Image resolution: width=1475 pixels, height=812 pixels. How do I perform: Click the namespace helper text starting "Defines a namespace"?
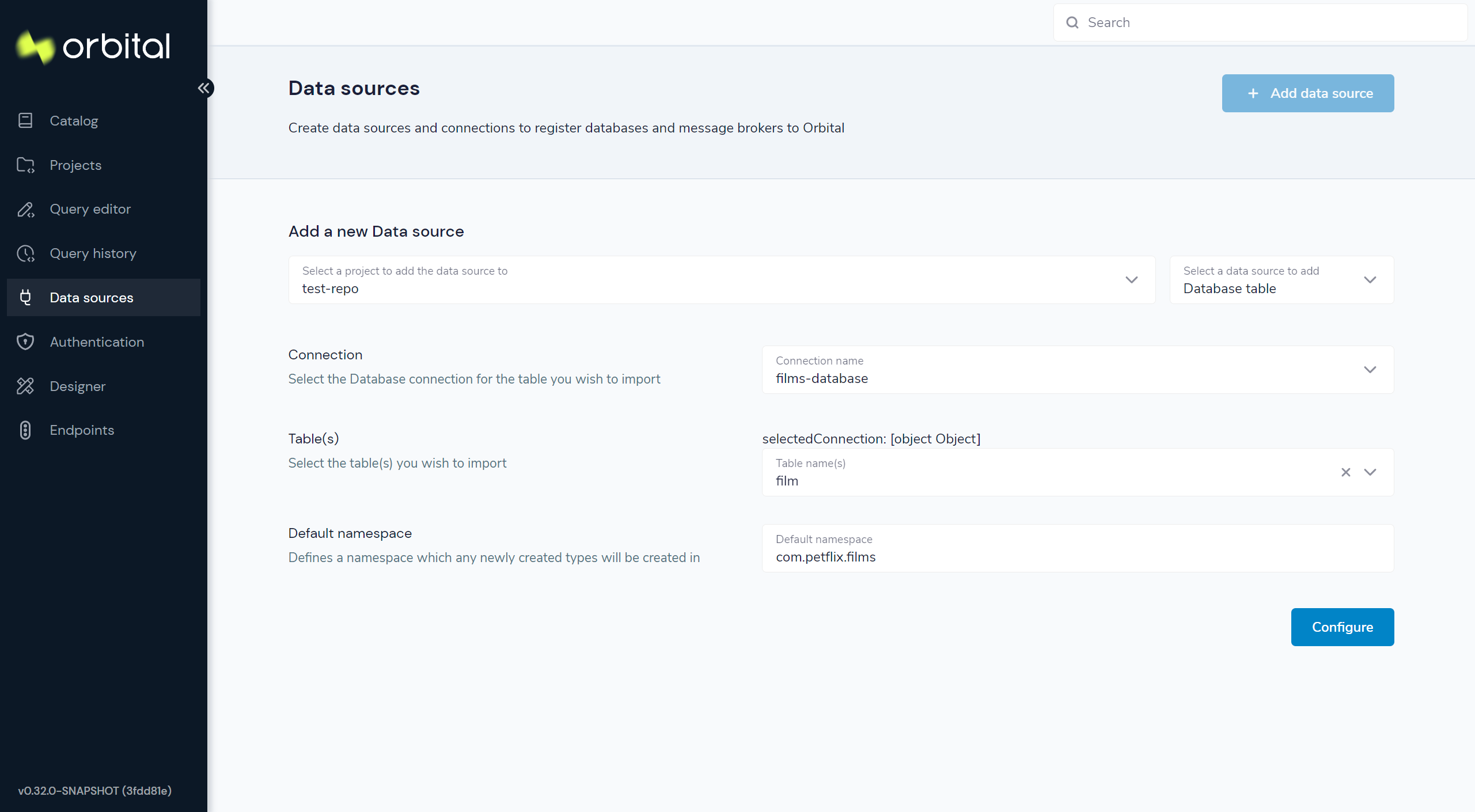tap(494, 557)
